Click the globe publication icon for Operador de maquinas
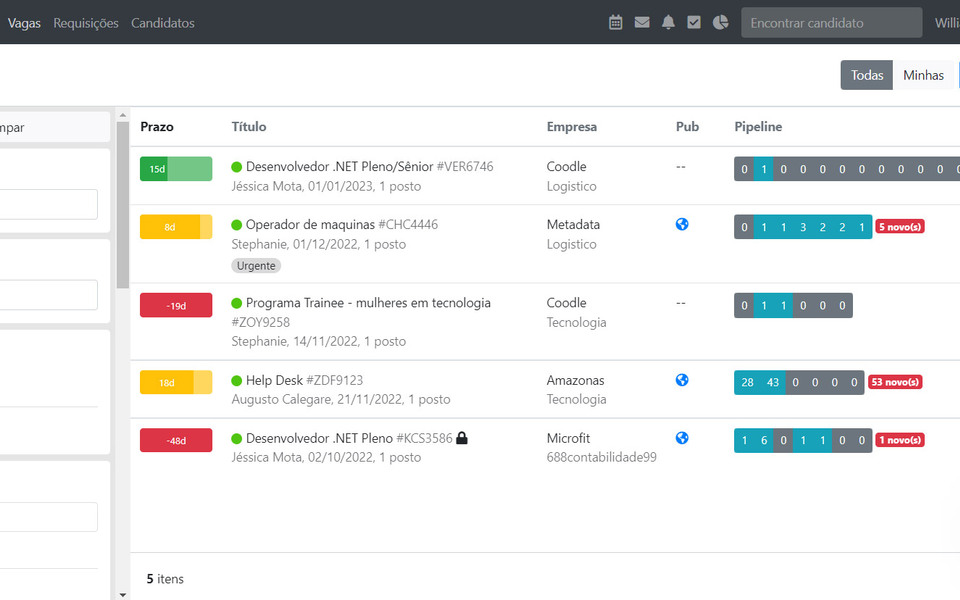960x600 pixels. 682,224
